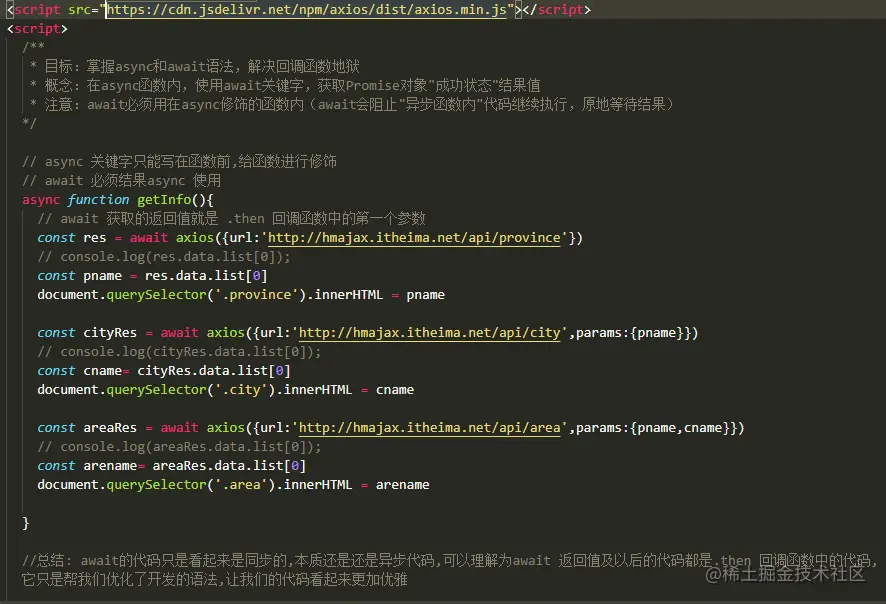Screen dimensions: 886x604
Task: Click comment line starting '// await 必须结果async'
Action: 121,181
